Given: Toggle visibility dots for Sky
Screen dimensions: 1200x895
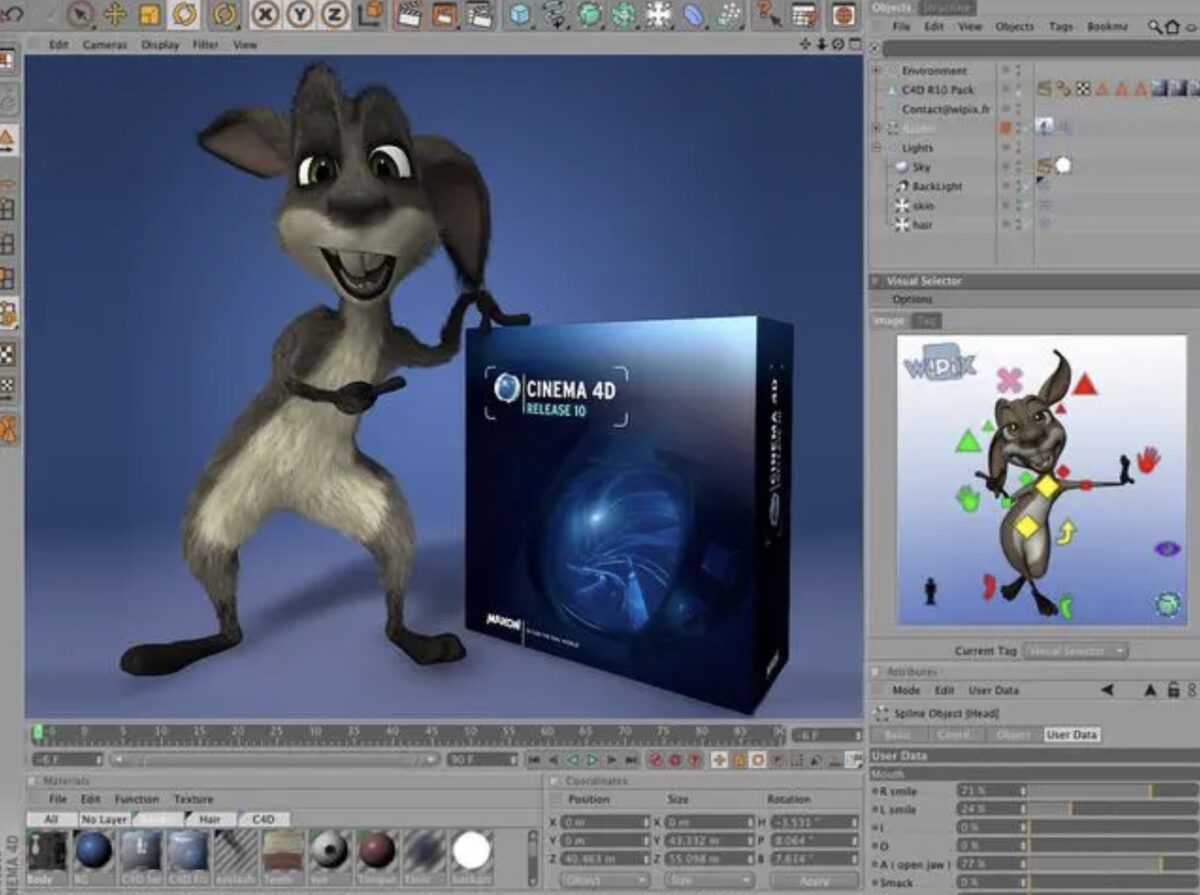Looking at the screenshot, I should click(x=1018, y=167).
